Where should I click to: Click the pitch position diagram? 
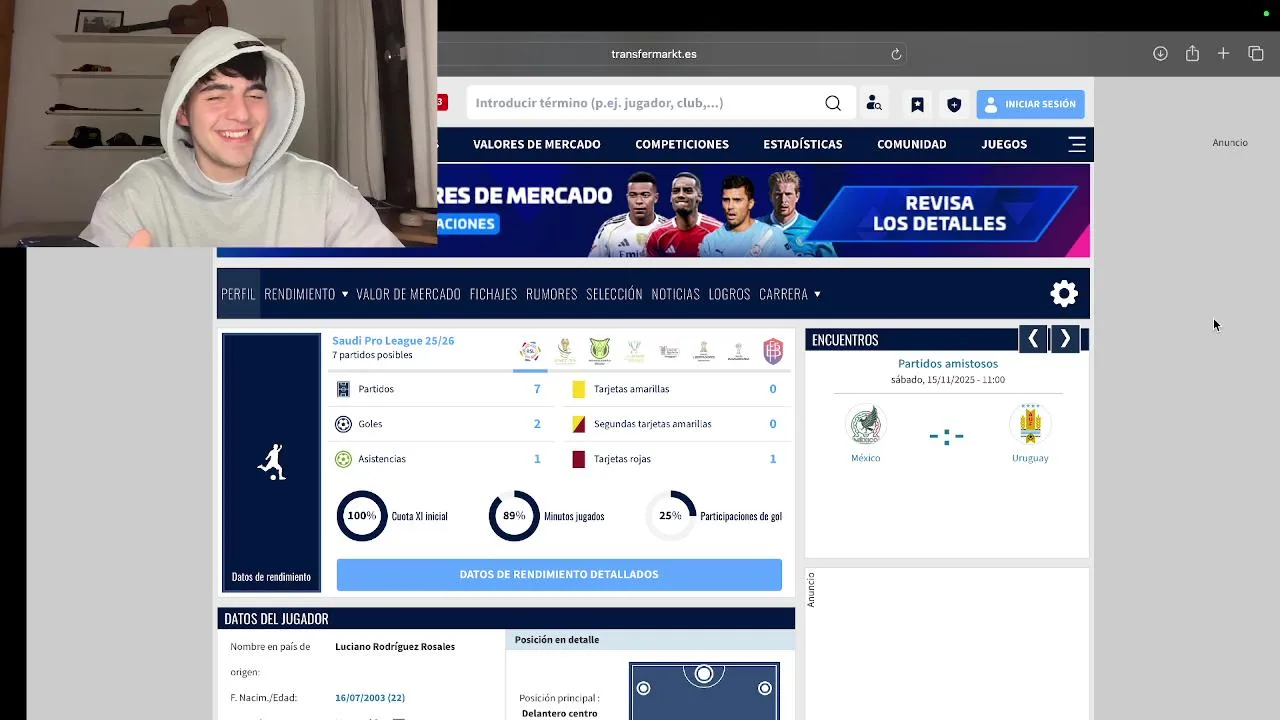[x=704, y=691]
